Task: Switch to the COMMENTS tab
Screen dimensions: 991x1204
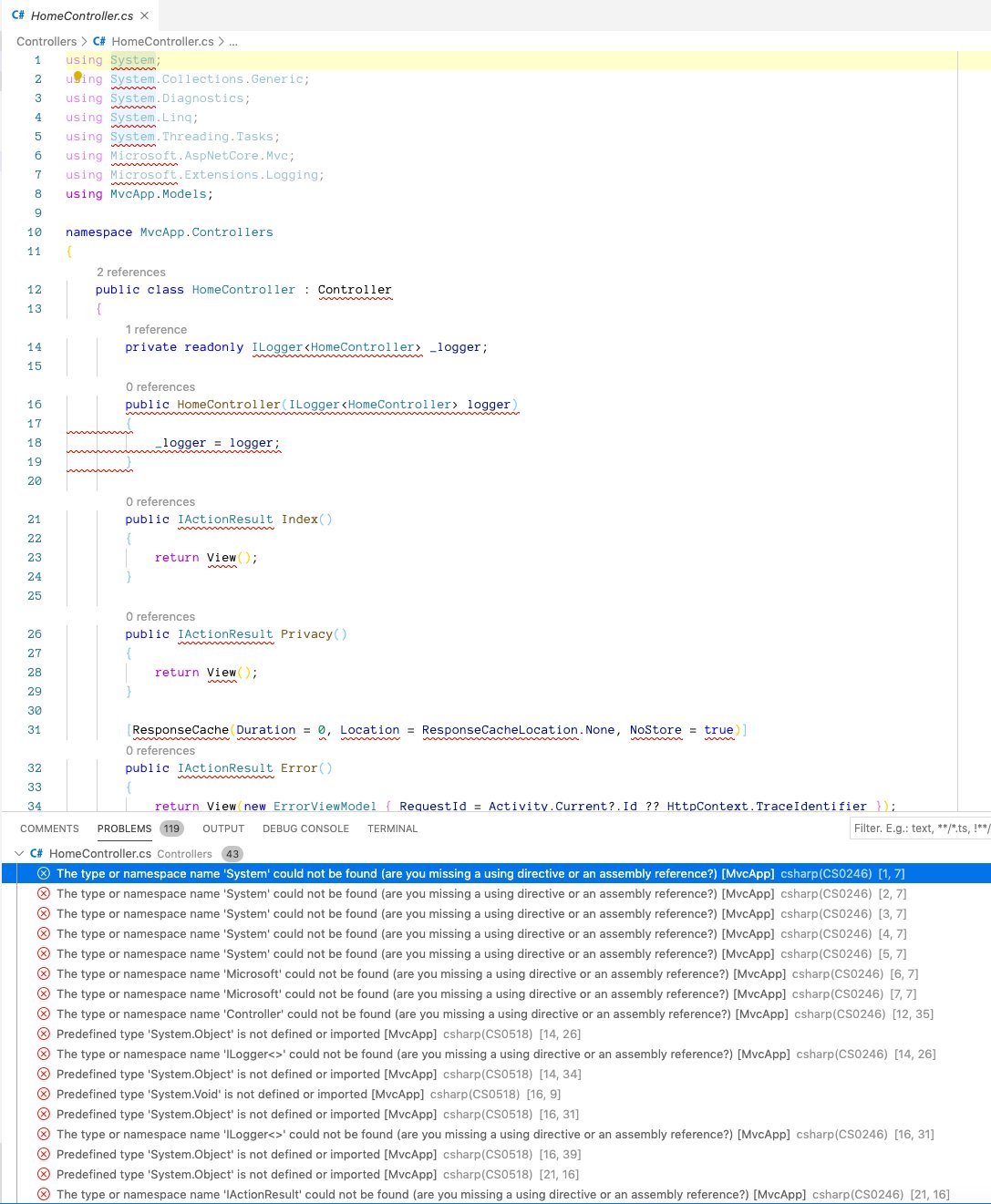Action: 49,828
